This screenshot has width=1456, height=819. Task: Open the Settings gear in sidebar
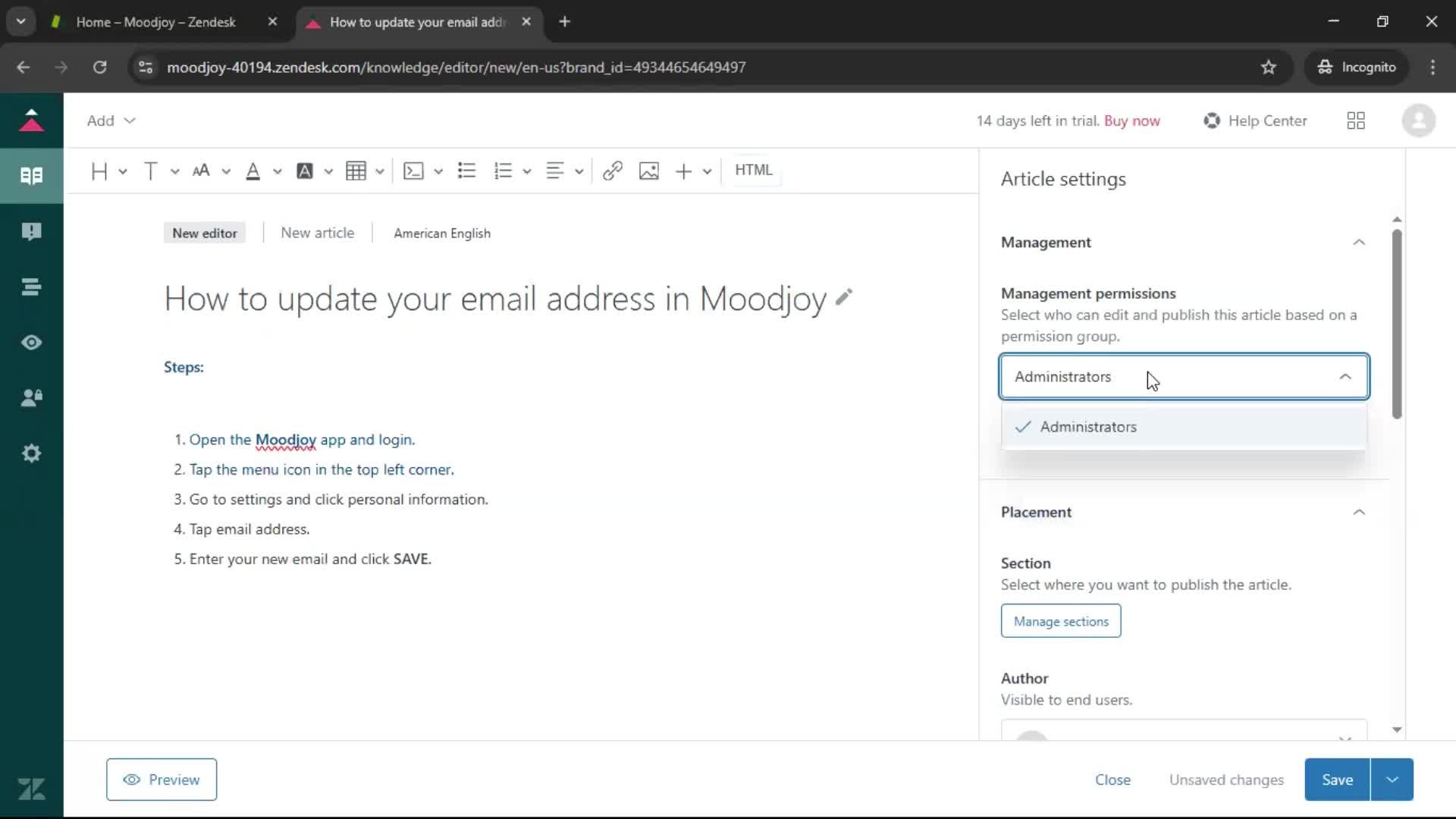point(31,453)
